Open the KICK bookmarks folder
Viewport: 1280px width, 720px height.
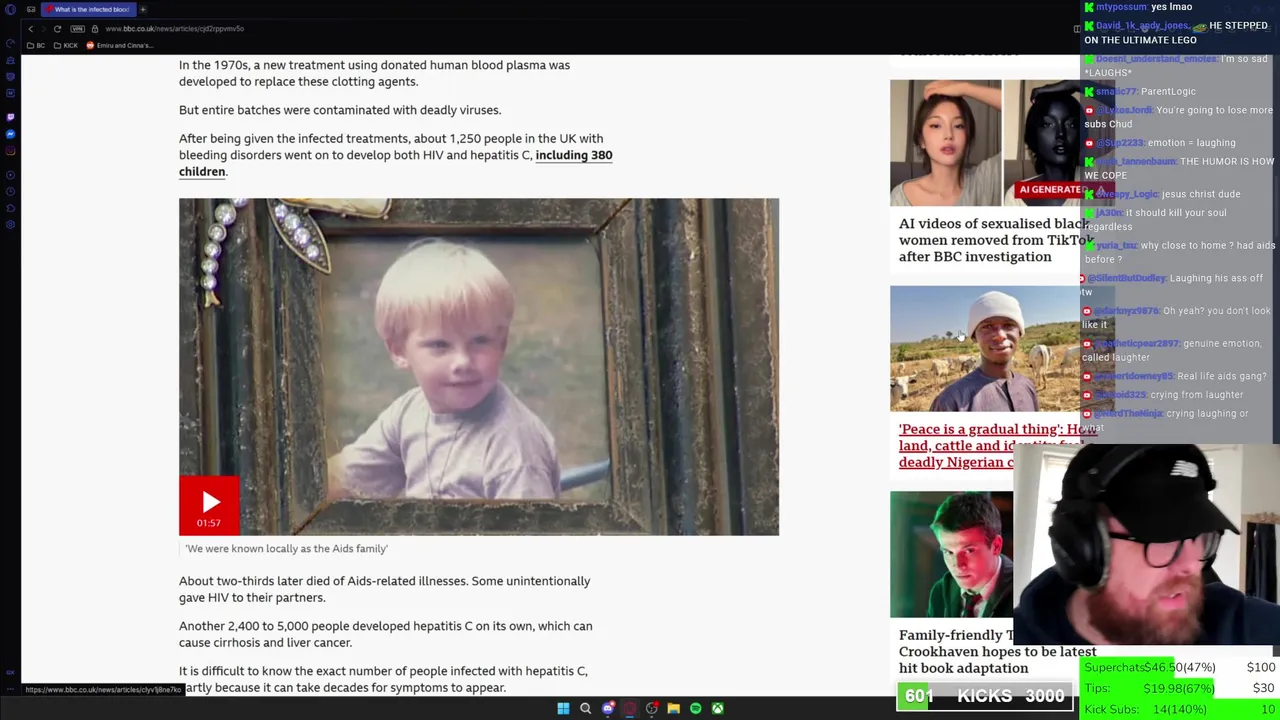coord(66,45)
